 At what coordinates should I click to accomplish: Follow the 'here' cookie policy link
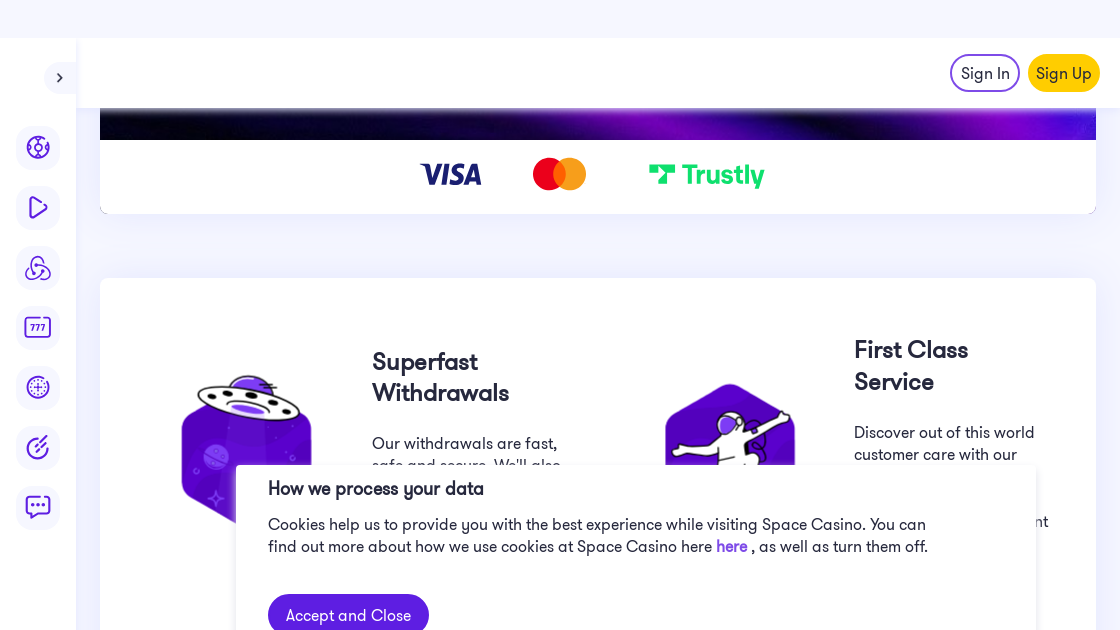click(x=731, y=547)
